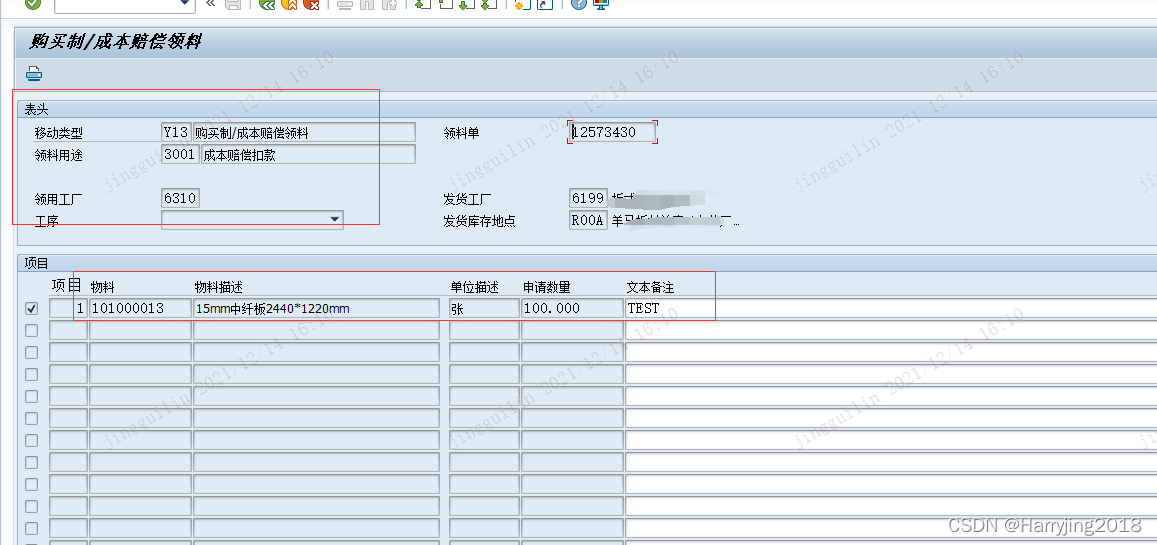Cancel using the red X icon
The image size is (1157, 545).
(311, 4)
